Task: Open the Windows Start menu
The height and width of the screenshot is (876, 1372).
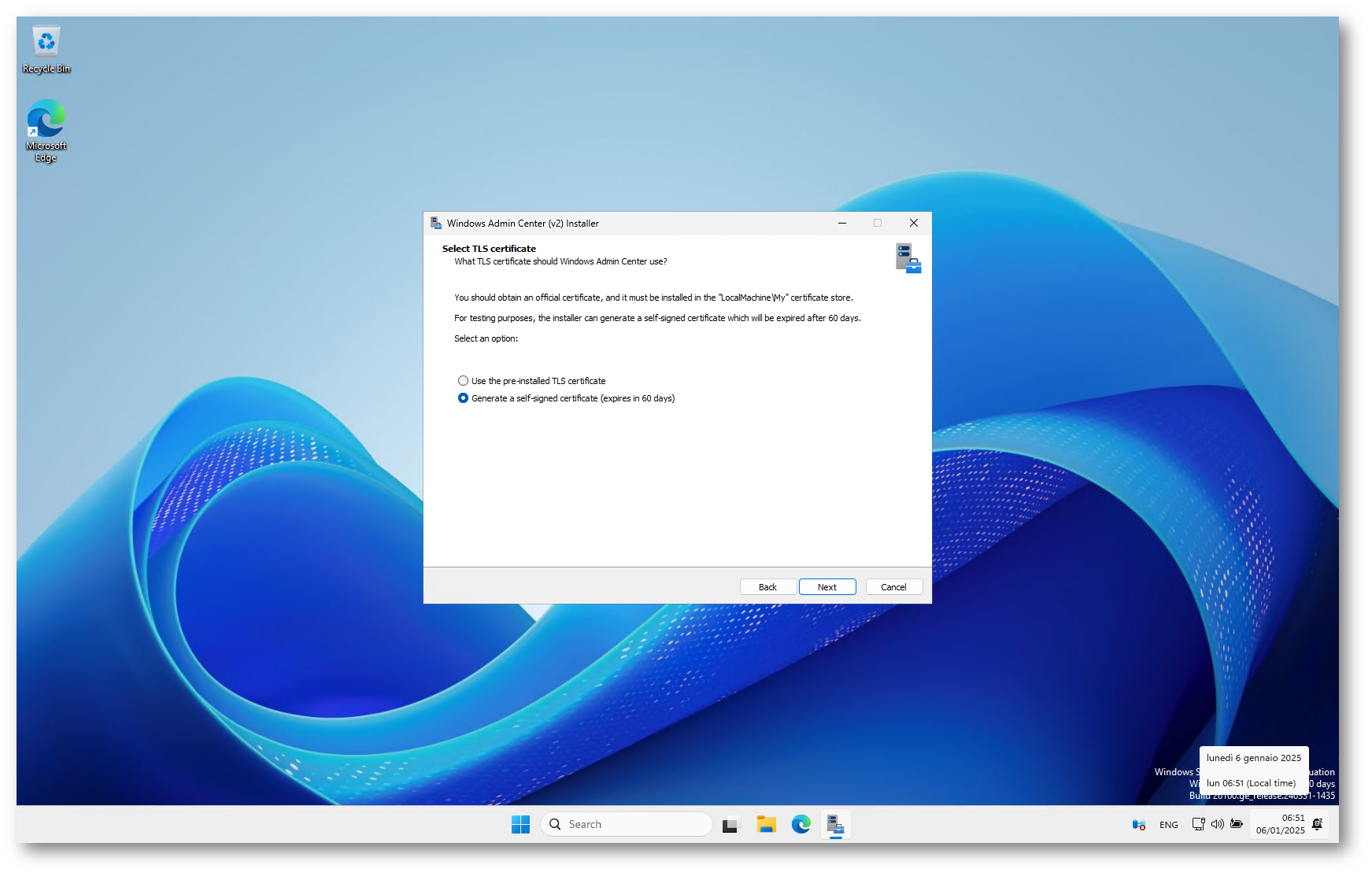Action: (x=520, y=824)
